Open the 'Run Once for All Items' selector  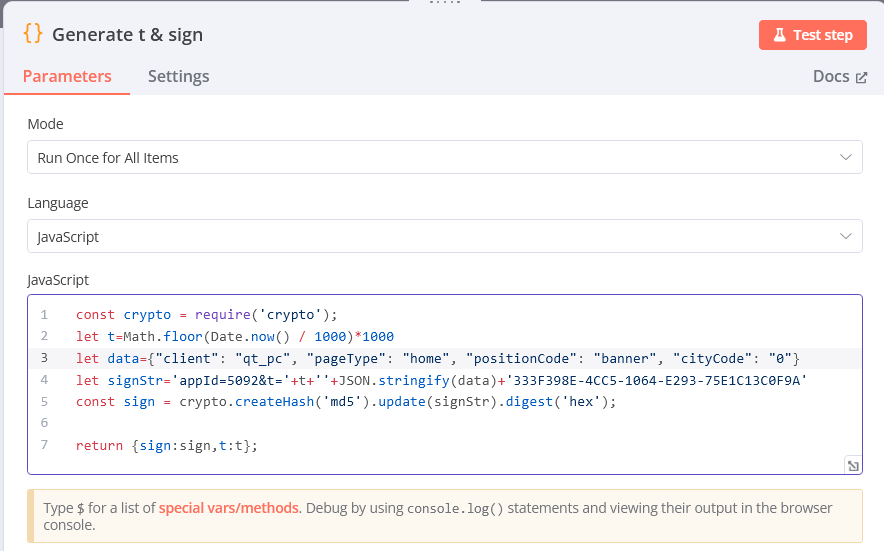pyautogui.click(x=430, y=157)
